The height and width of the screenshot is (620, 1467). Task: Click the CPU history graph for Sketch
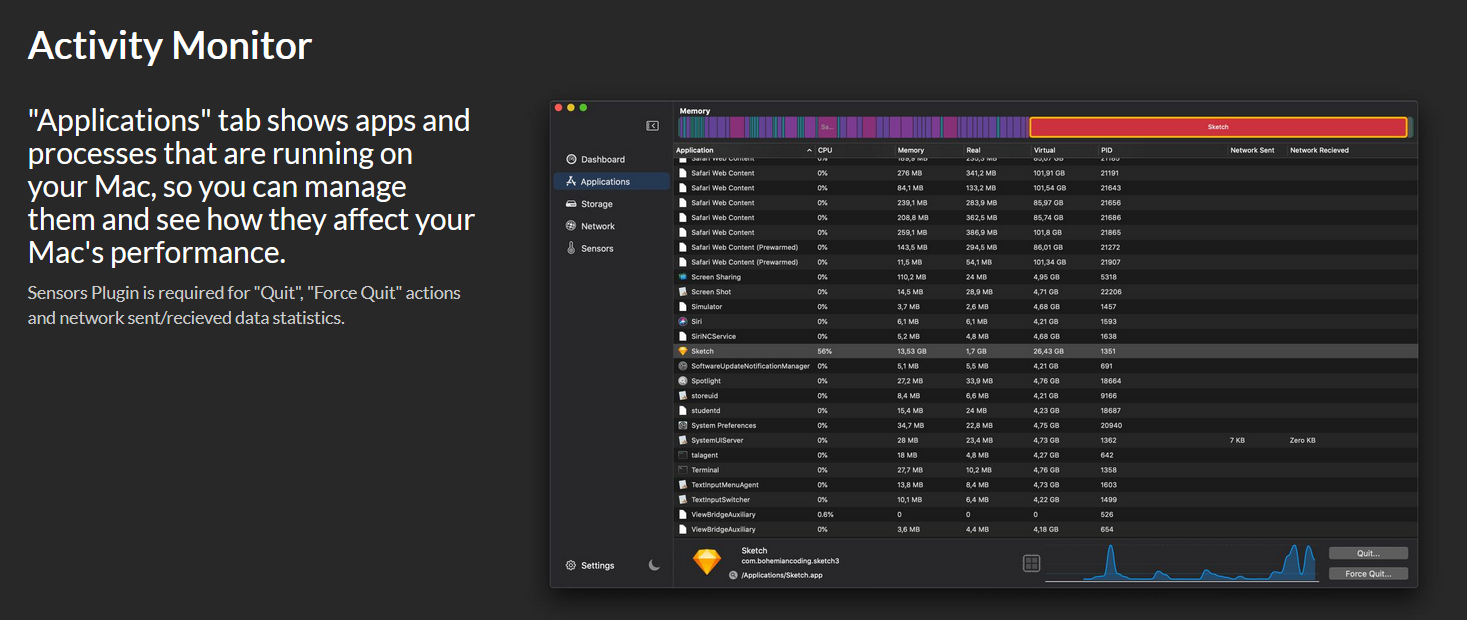[x=1184, y=563]
